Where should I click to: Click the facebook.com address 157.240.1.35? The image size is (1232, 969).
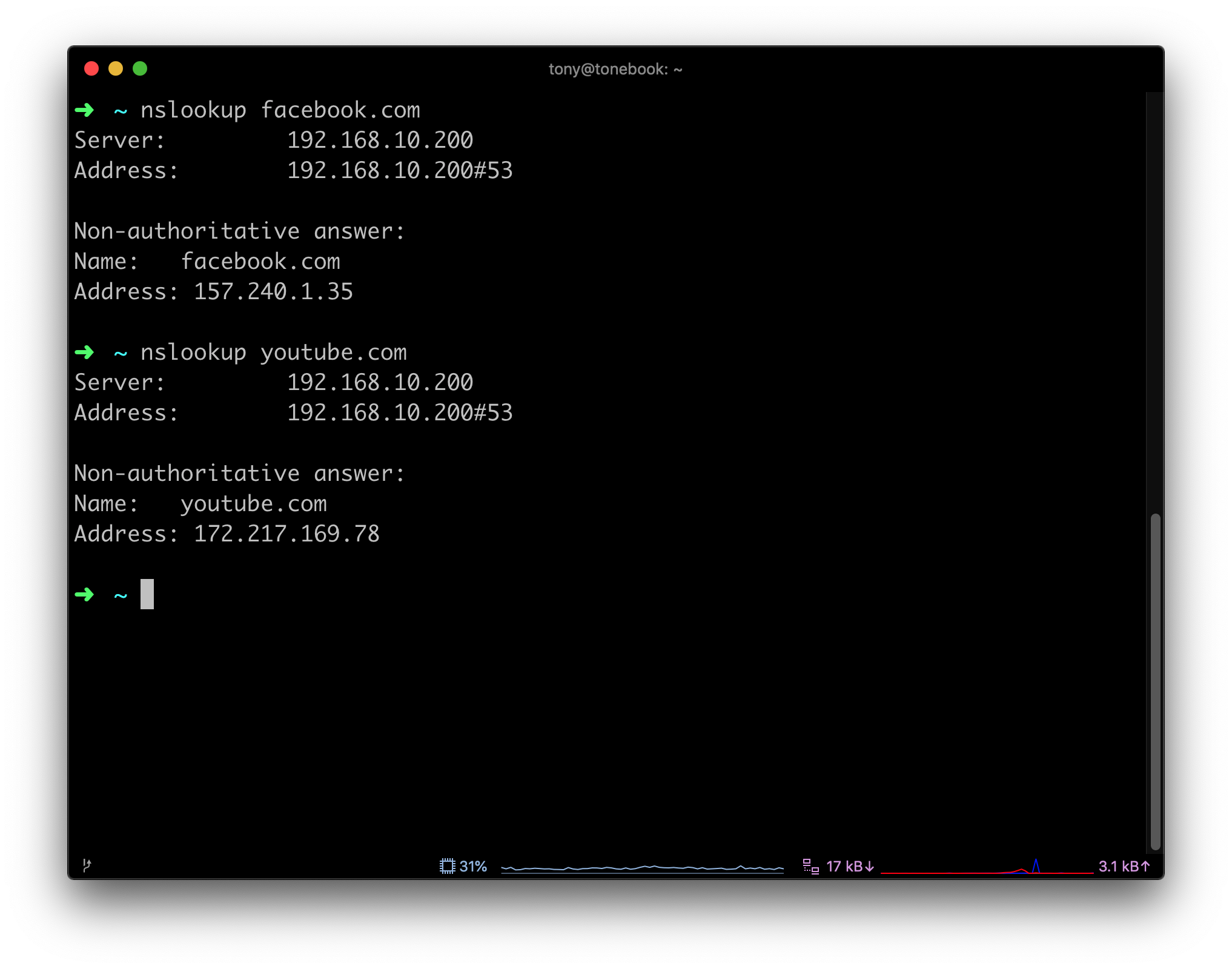[273, 291]
